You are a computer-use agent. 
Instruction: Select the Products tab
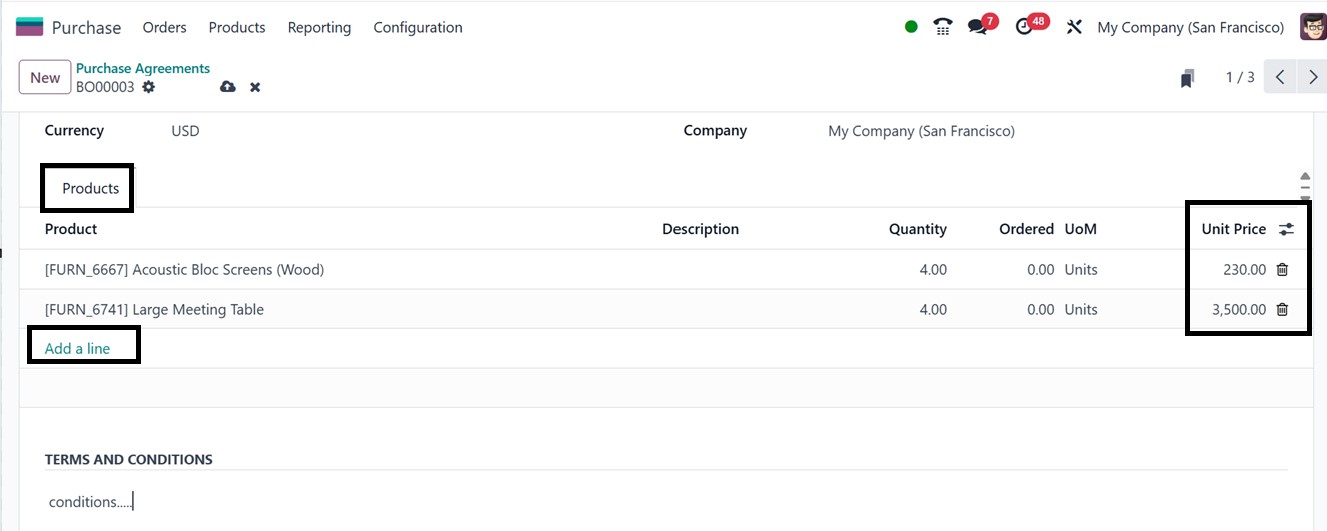coord(90,188)
